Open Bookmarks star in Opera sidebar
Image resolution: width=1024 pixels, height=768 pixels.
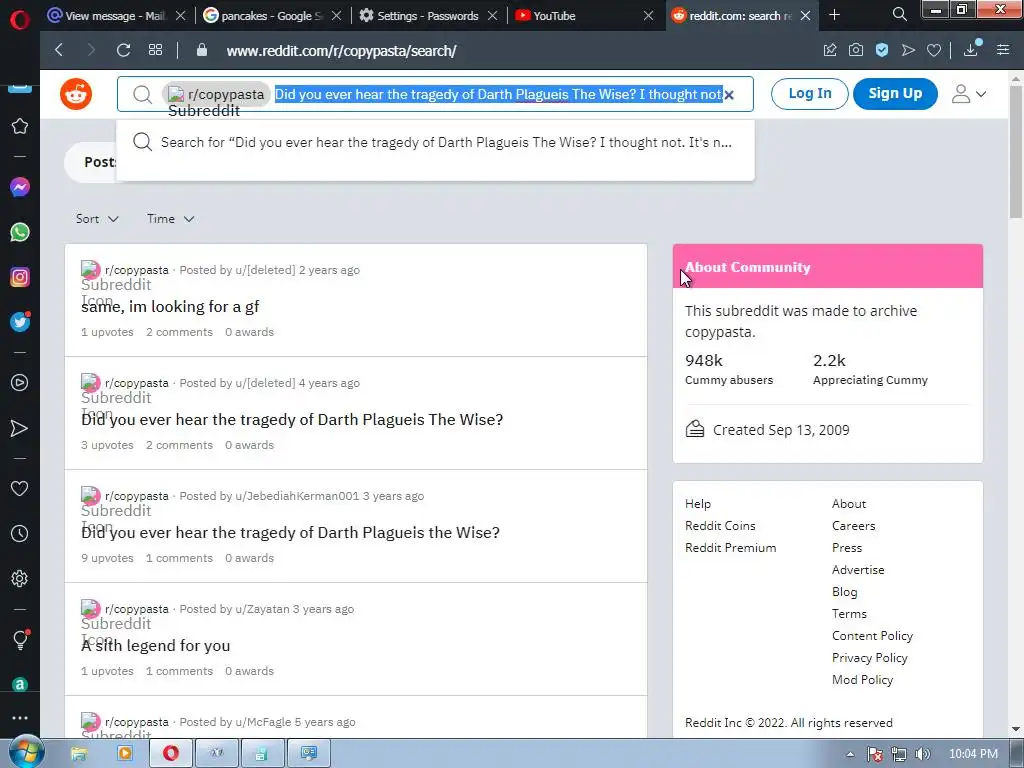point(20,126)
